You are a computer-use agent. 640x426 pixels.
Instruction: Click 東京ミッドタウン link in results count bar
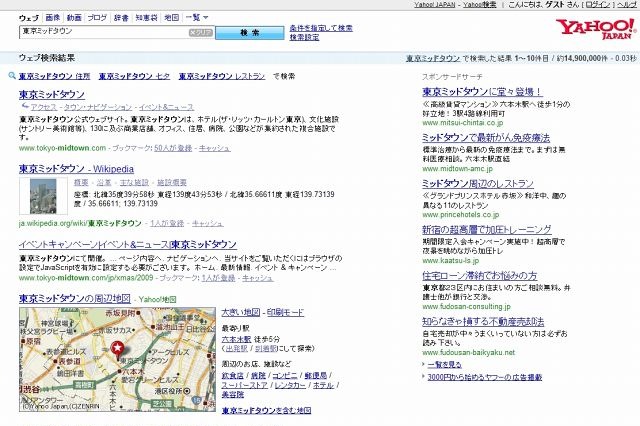(433, 58)
